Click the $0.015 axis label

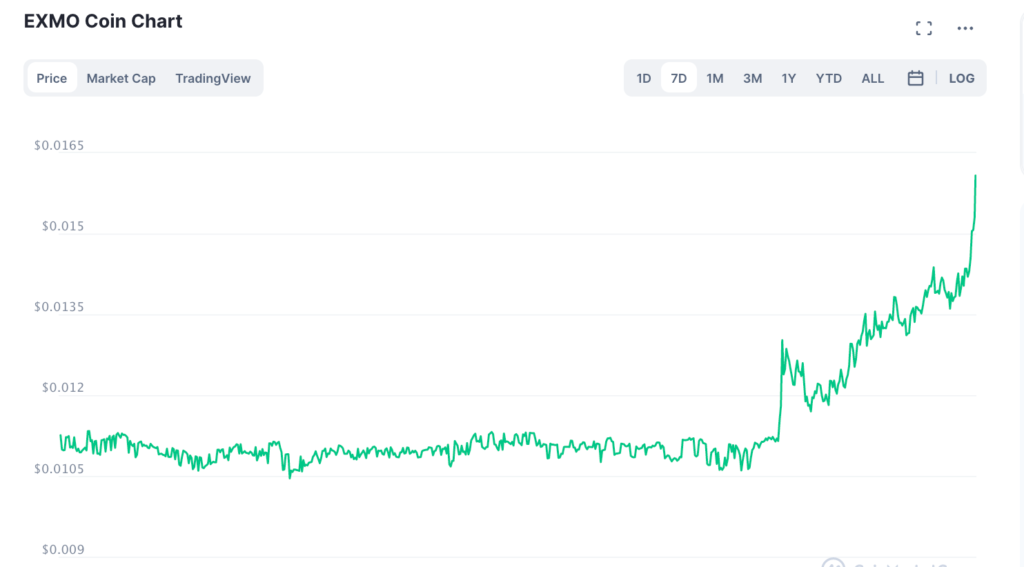click(63, 227)
